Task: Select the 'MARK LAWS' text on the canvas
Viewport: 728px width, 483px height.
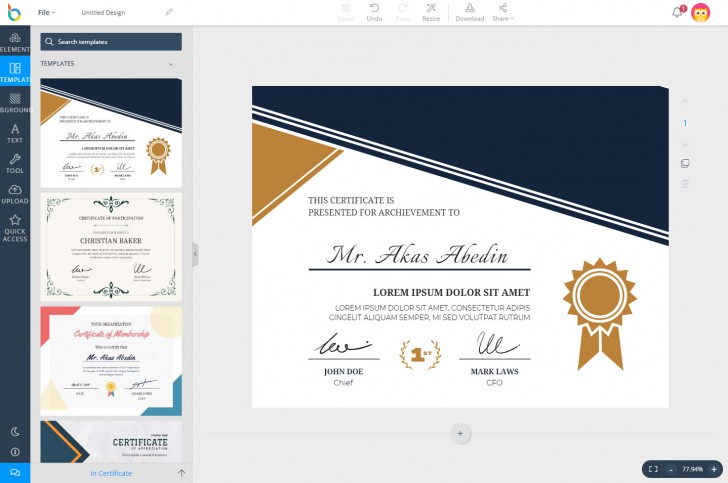Action: click(x=494, y=372)
